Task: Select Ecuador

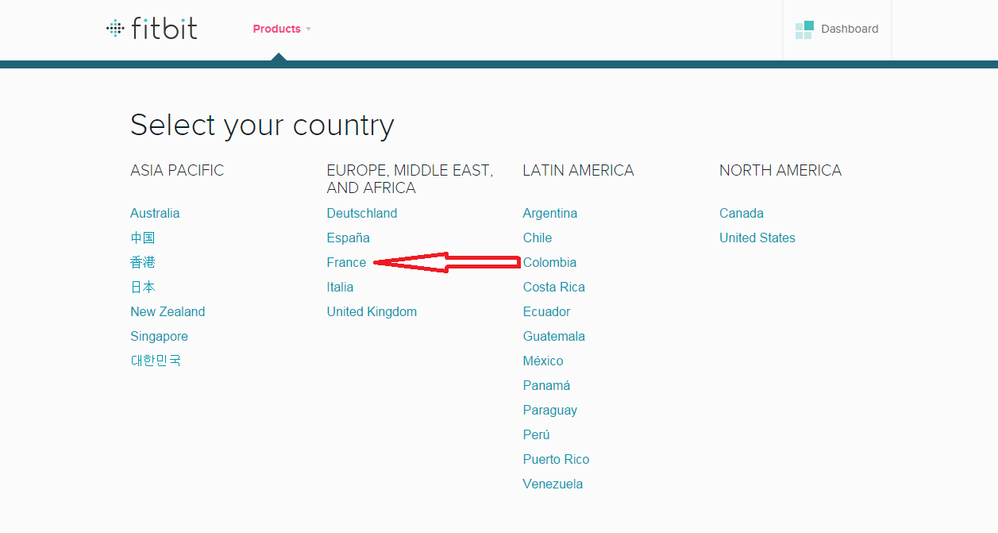Action: [x=546, y=311]
